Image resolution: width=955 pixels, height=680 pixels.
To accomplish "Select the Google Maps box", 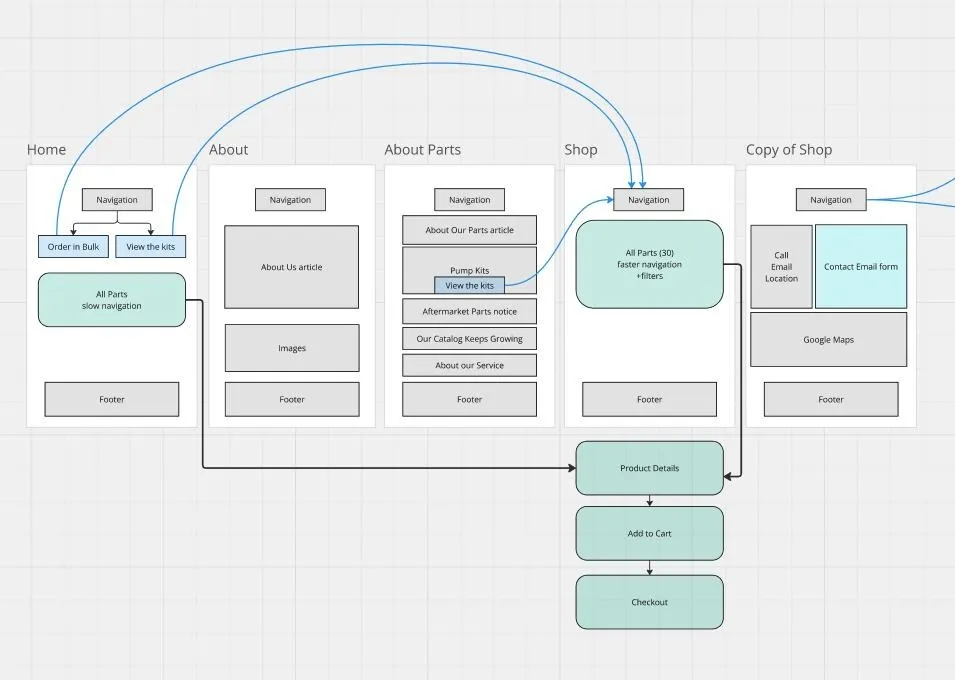I will 828,339.
